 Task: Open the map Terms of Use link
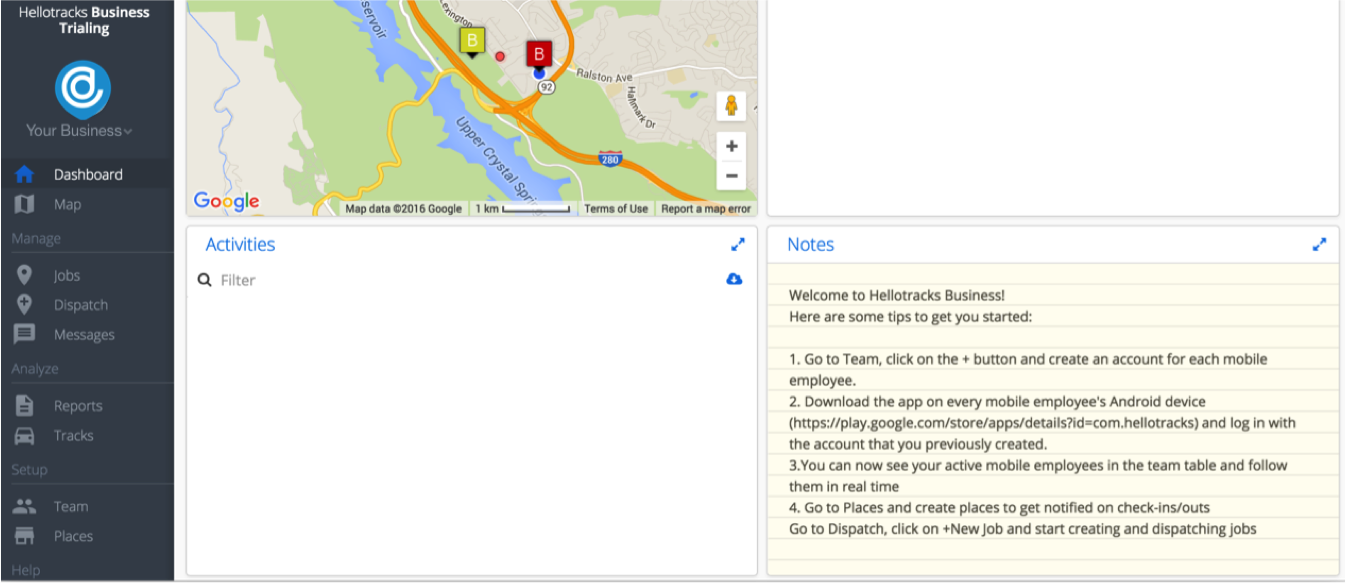[616, 209]
